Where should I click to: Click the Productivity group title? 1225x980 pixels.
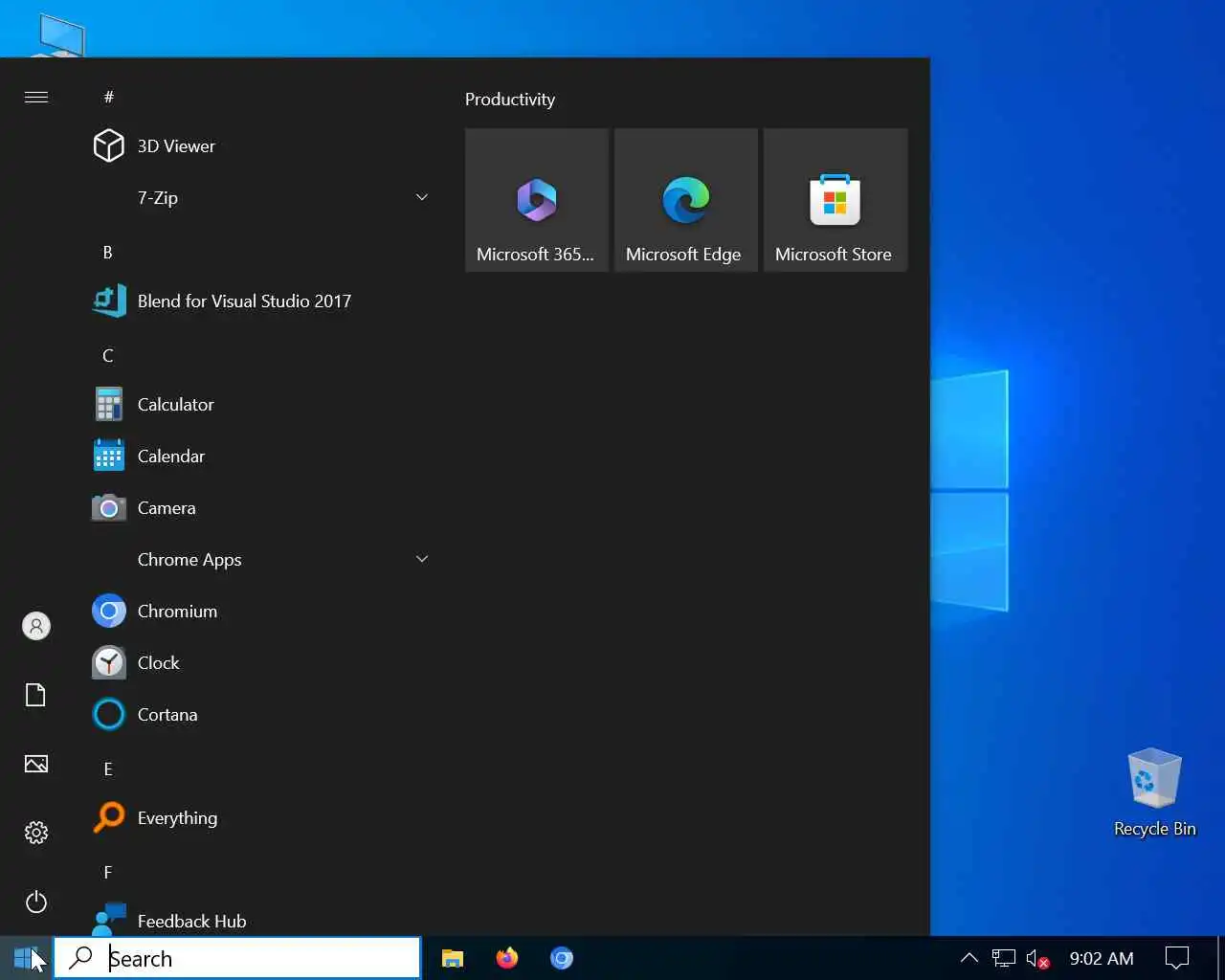click(x=510, y=100)
